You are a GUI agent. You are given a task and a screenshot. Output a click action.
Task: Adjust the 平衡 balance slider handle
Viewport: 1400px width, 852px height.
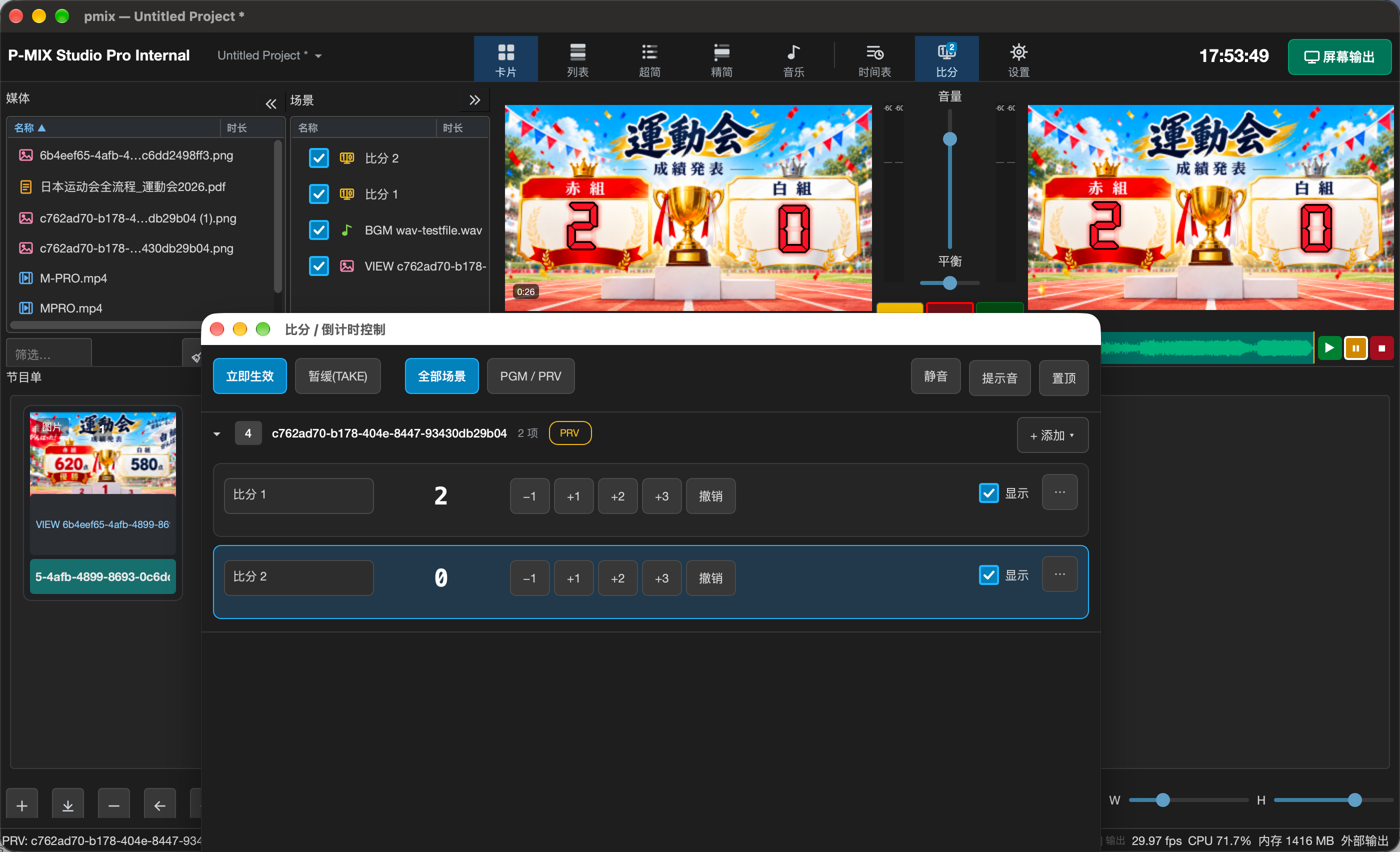(950, 283)
